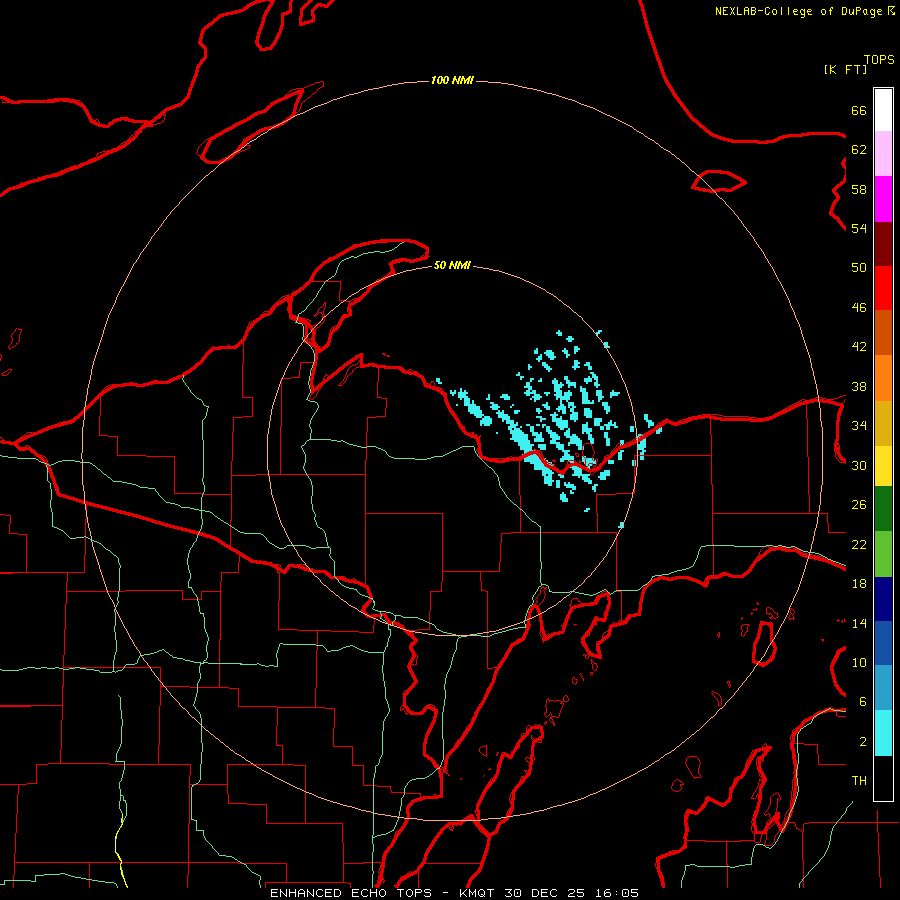
Task: Click the black TH swatch at legend bottom
Action: tap(883, 778)
